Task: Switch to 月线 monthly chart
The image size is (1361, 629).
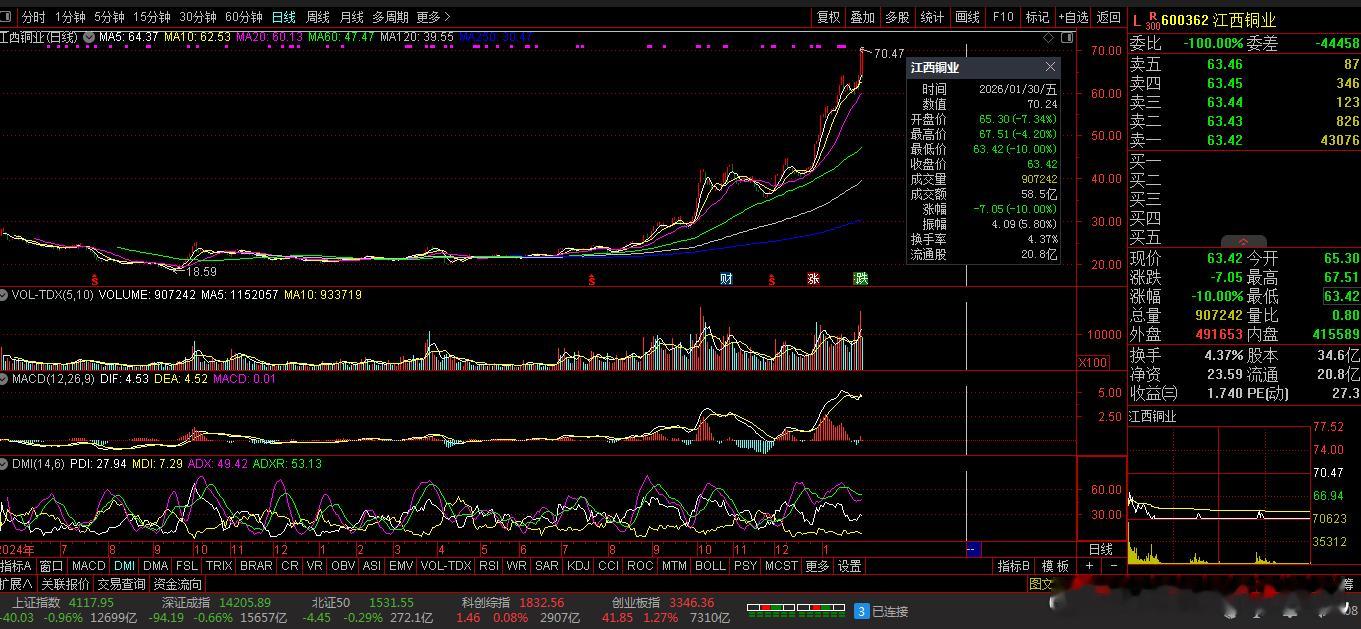Action: click(352, 17)
